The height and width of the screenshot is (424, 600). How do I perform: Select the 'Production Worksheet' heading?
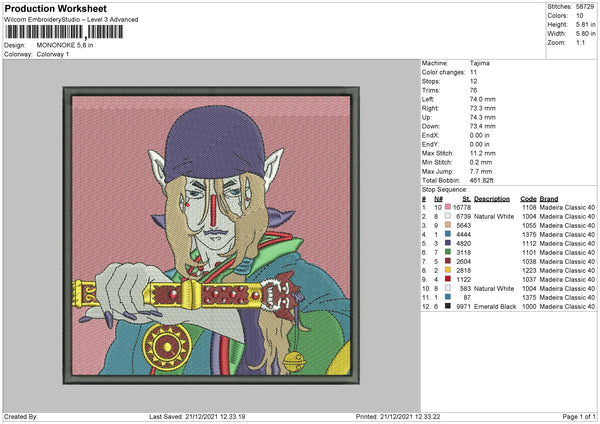55,8
